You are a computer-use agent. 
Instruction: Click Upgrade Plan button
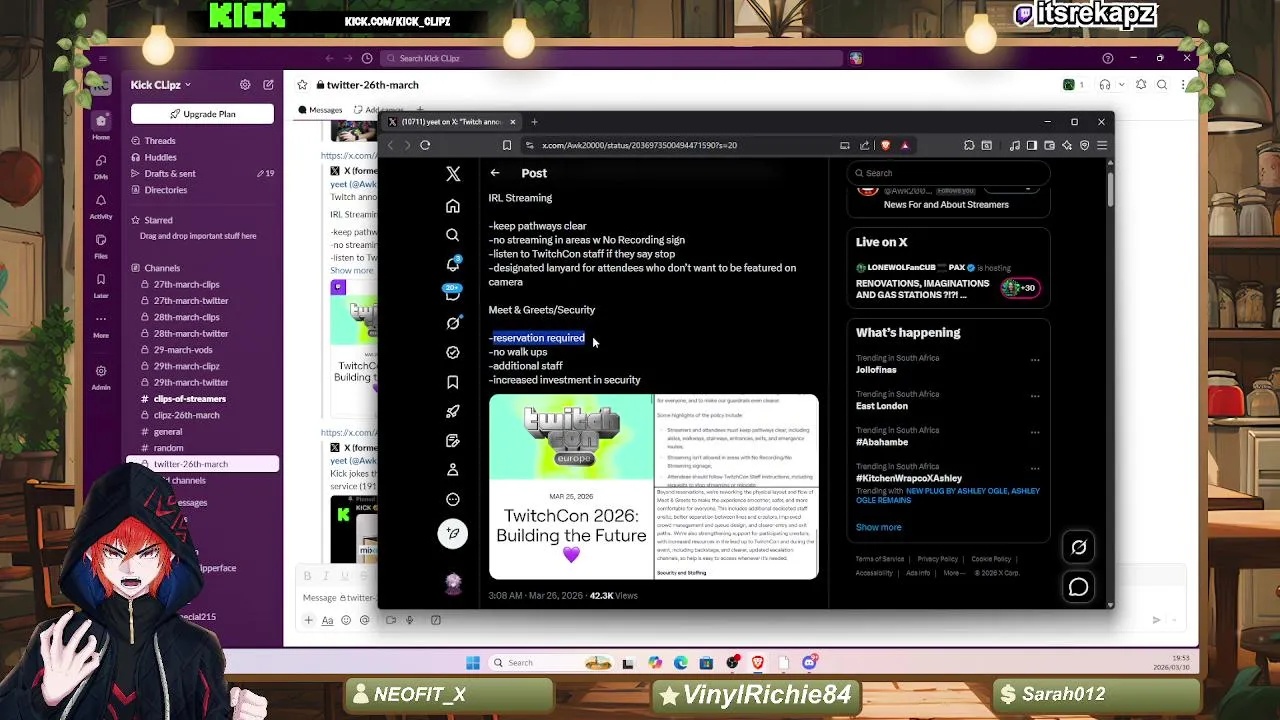coord(202,114)
